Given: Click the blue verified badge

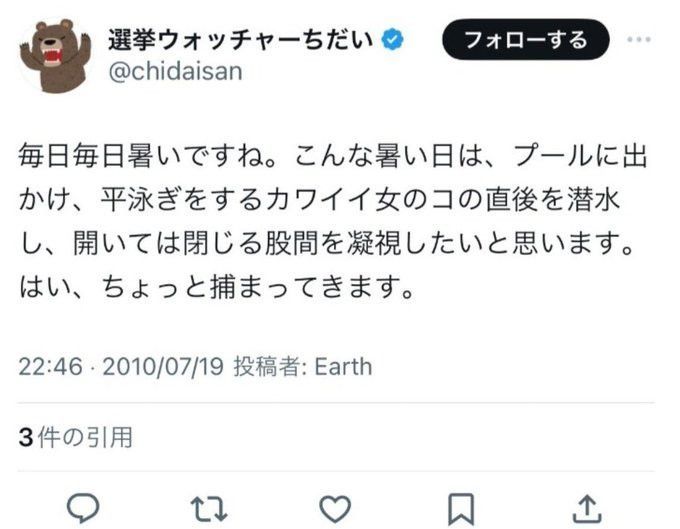Looking at the screenshot, I should click(395, 41).
